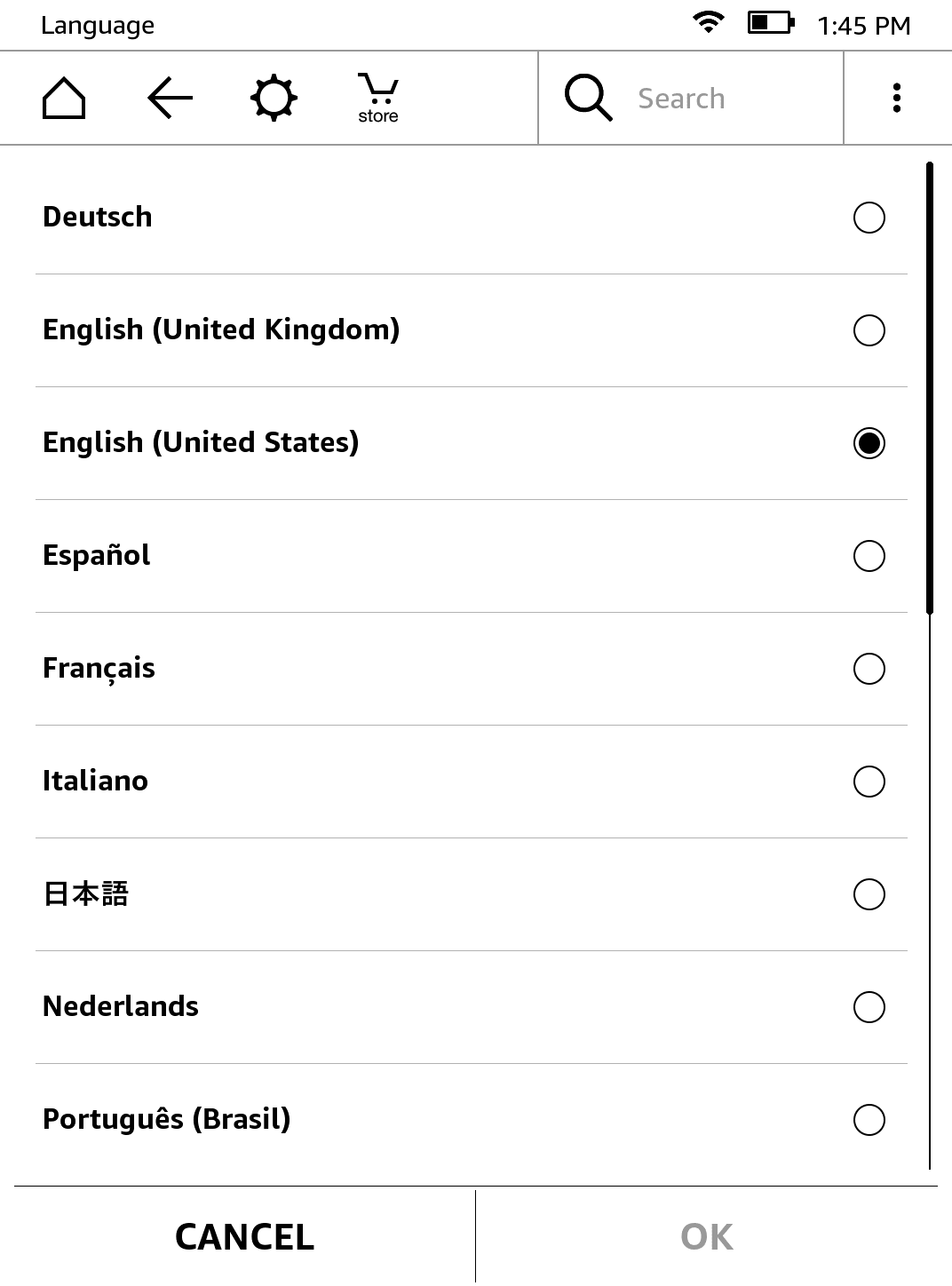Go to the Home screen icon
Screen dimensions: 952x1286
coord(64,98)
